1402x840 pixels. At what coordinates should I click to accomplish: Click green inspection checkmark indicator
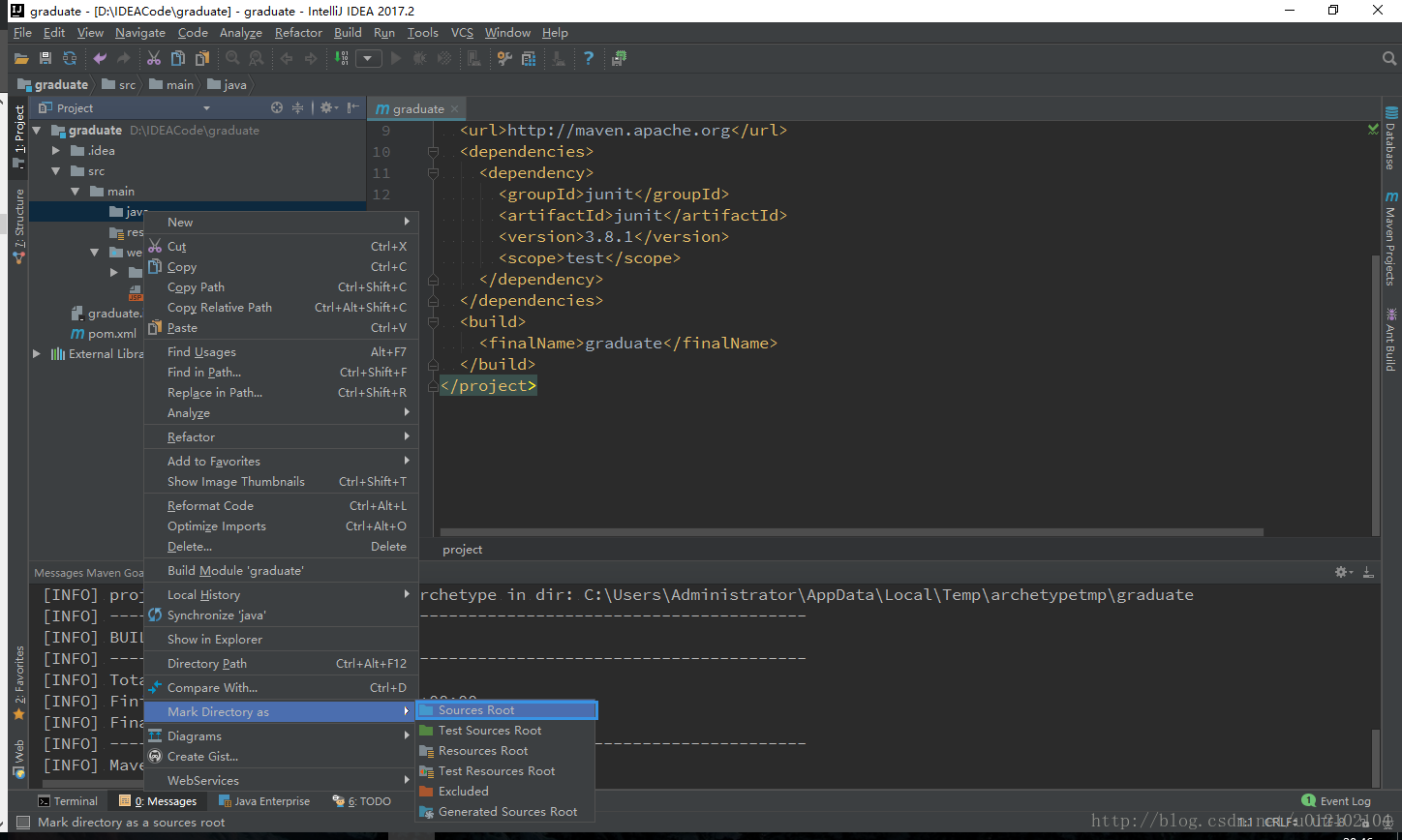(1374, 129)
